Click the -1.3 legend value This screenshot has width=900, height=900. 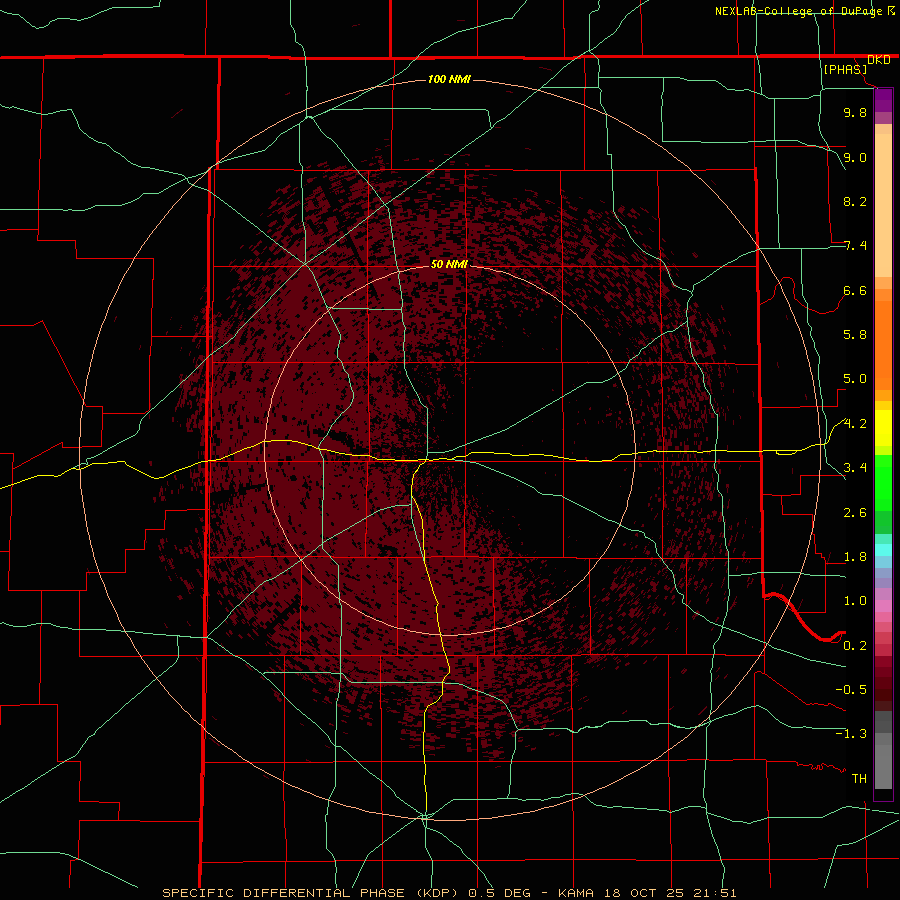coord(851,734)
